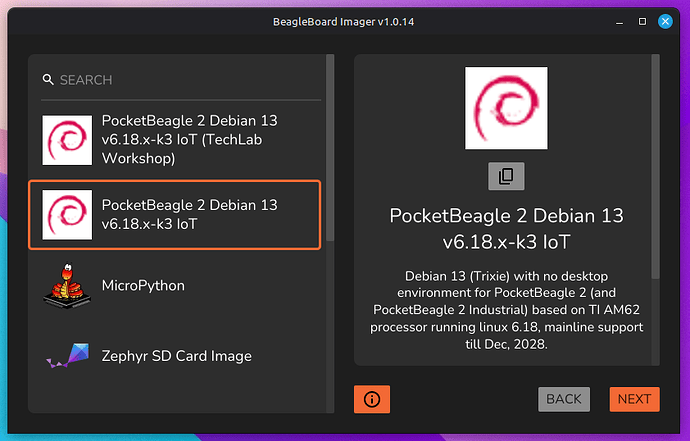690x441 pixels.
Task: Click the Zephyr kite logo icon
Action: coord(68,356)
